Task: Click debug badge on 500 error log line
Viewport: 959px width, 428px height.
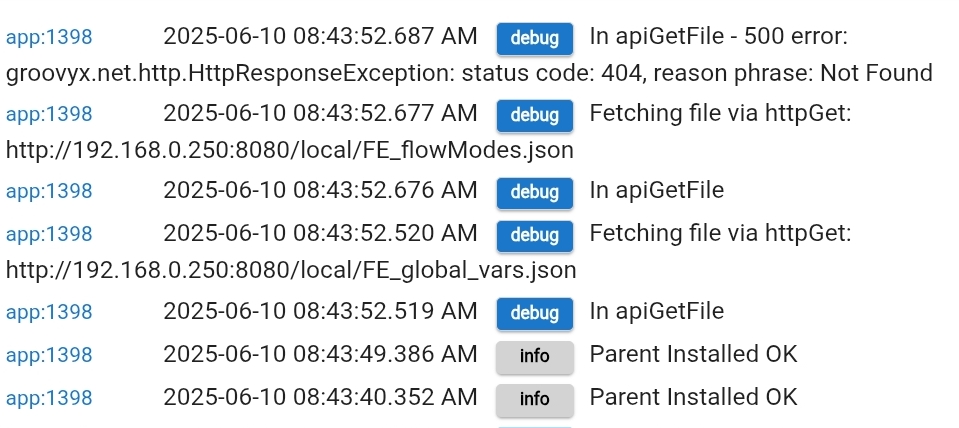Action: point(535,38)
